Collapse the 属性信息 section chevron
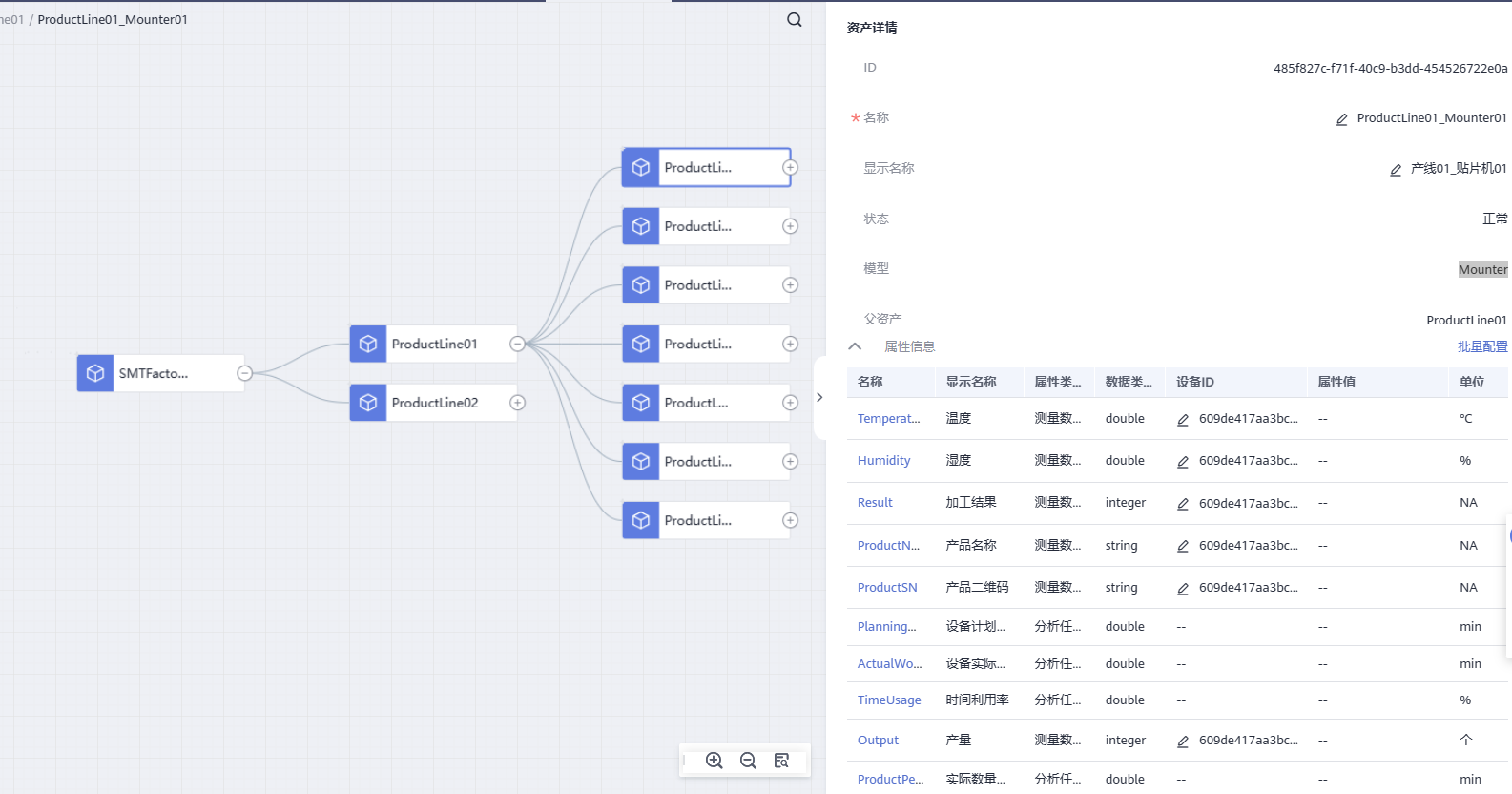Image resolution: width=1512 pixels, height=794 pixels. [x=855, y=346]
